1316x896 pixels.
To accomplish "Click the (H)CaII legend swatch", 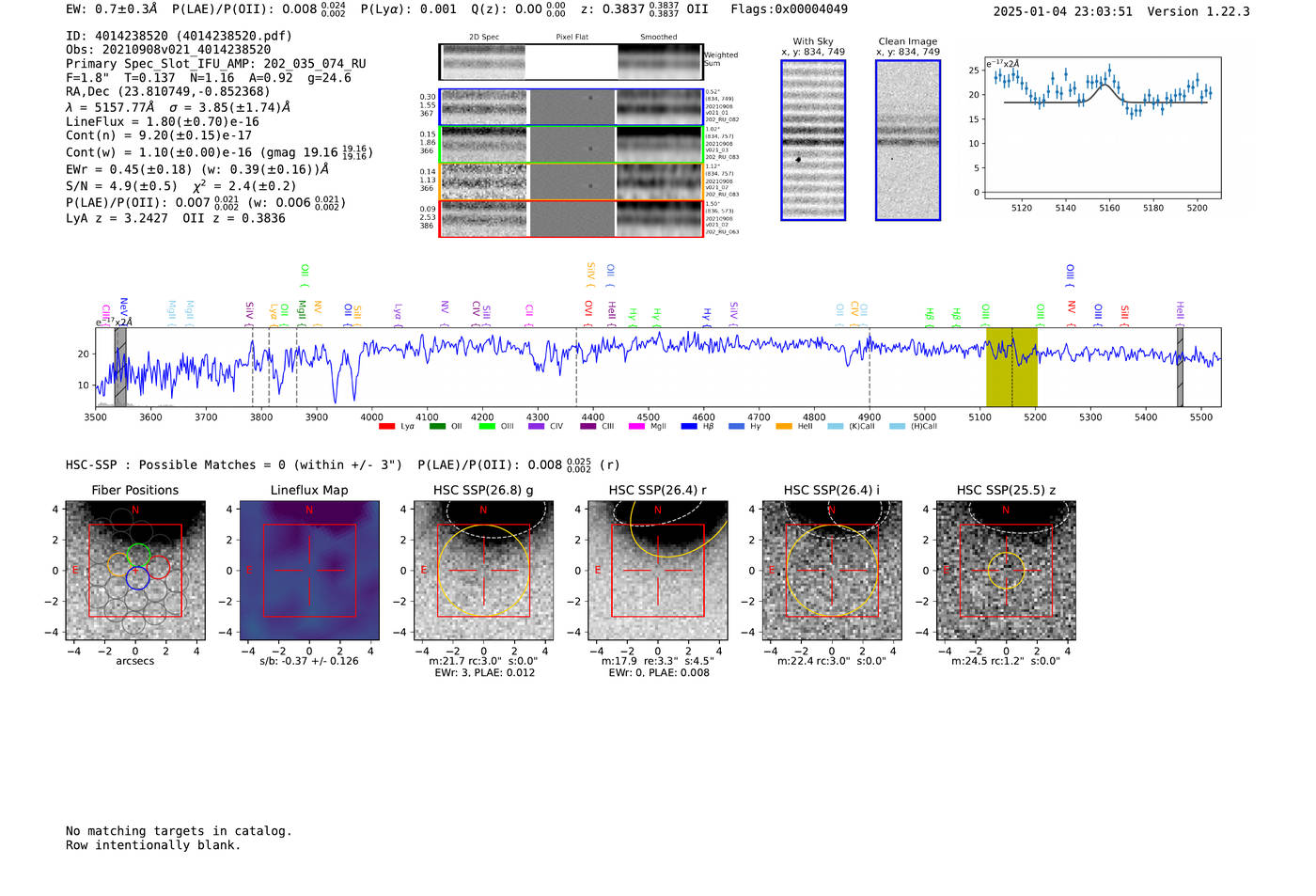I will pyautogui.click(x=897, y=427).
